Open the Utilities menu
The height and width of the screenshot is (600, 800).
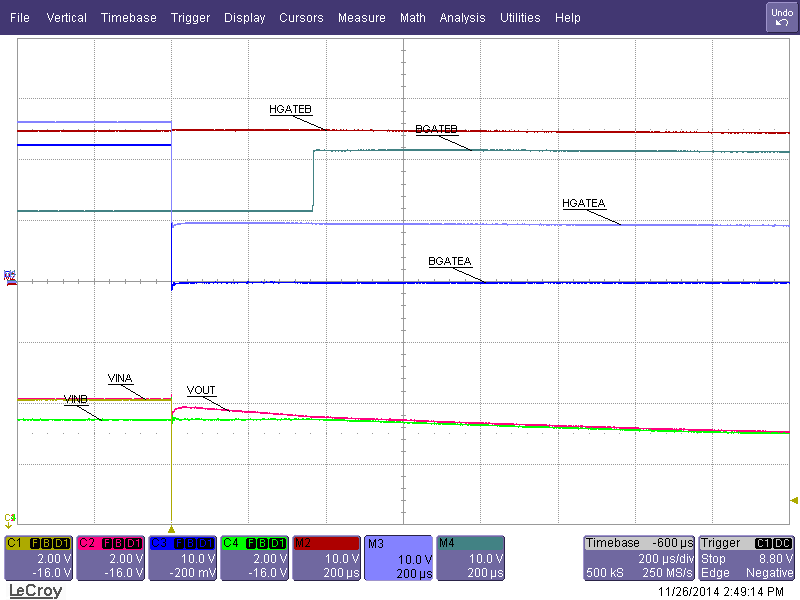click(520, 17)
